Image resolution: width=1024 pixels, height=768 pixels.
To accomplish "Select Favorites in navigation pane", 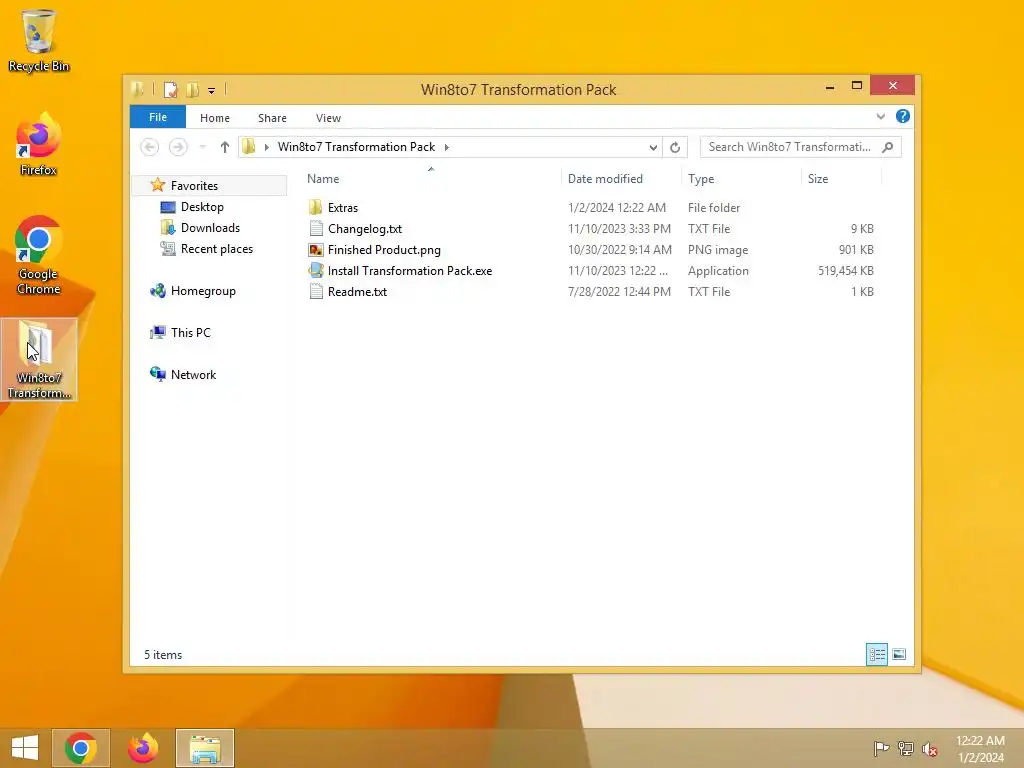I will pos(194,185).
